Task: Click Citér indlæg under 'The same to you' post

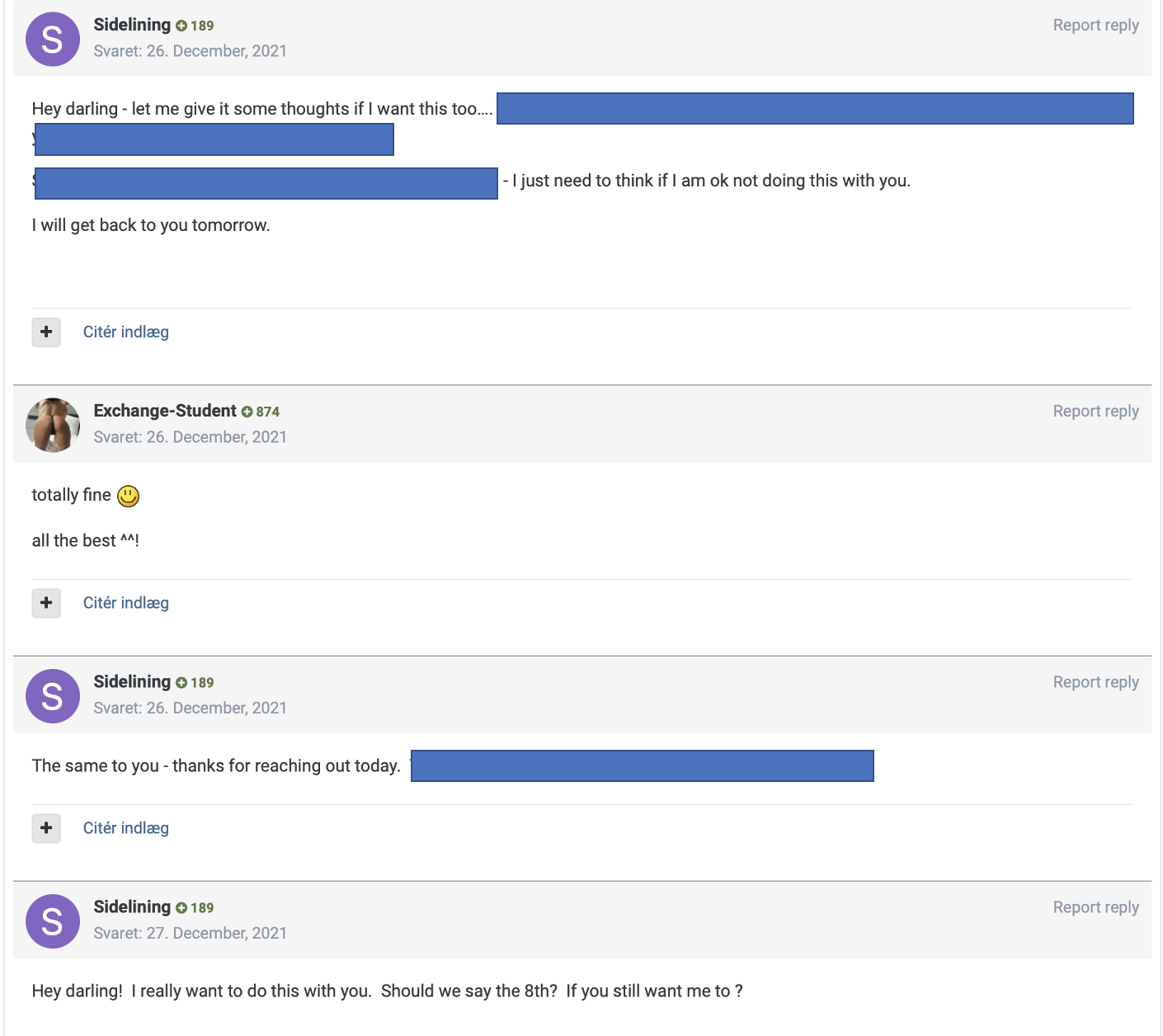Action: 126,828
